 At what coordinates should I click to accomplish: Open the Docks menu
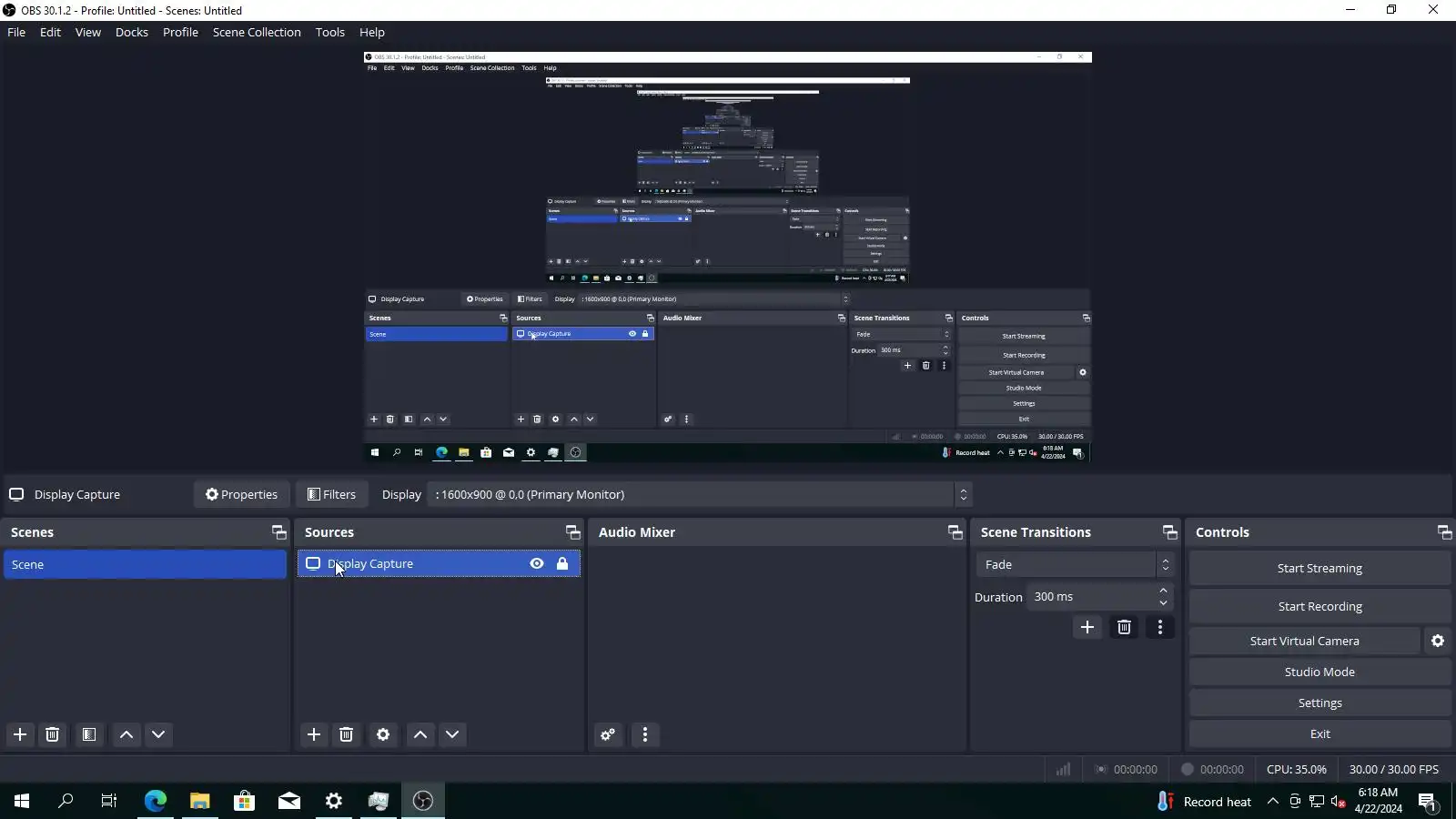(132, 32)
